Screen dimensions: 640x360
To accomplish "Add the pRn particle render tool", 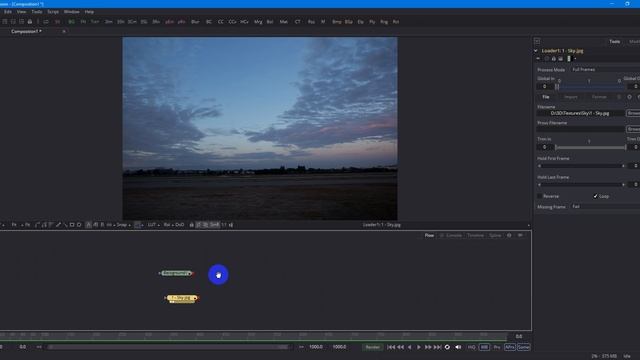I will pos(182,22).
